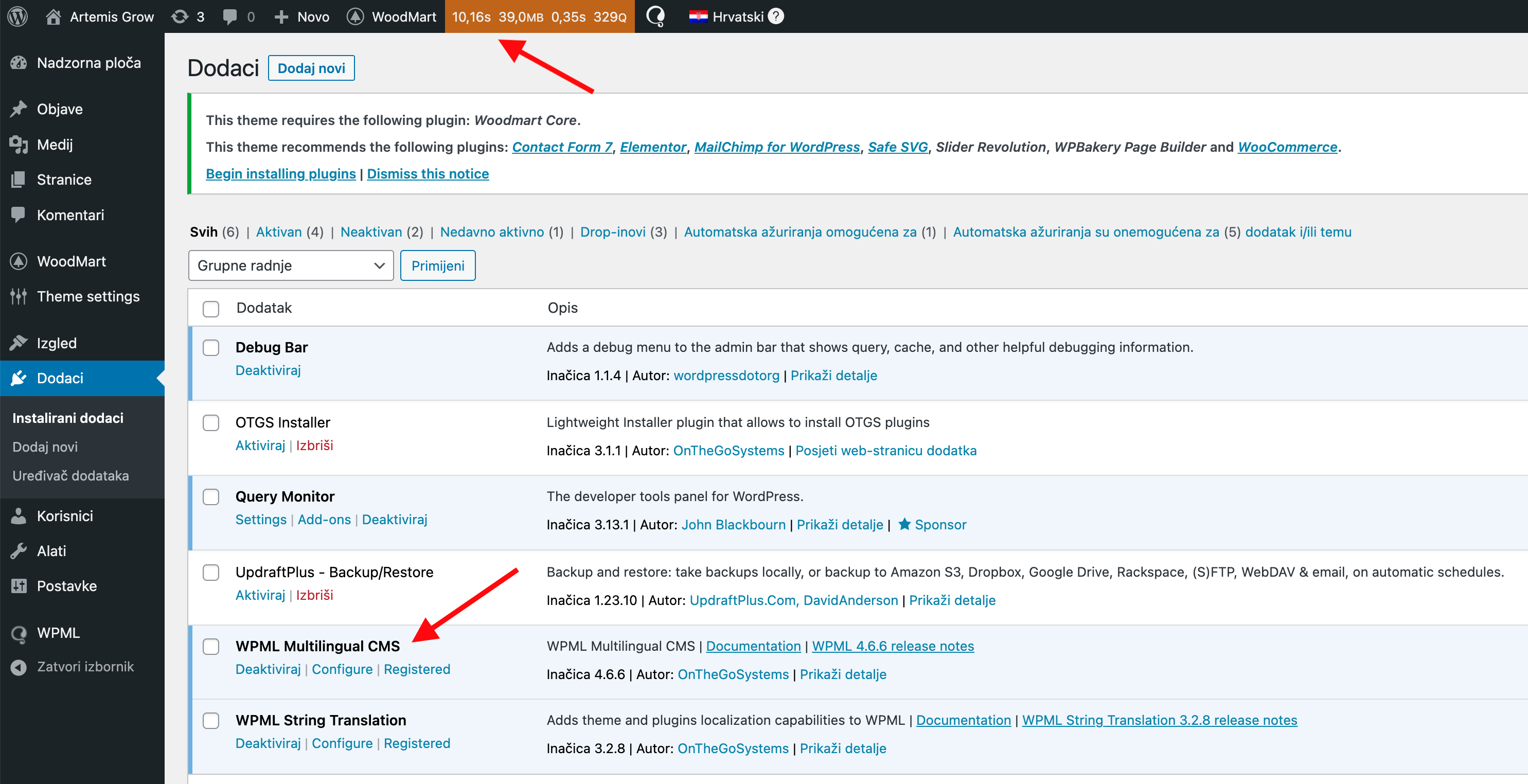Screen dimensions: 1528x784
Task: Click the WPML sidebar icon
Action: pos(19,633)
